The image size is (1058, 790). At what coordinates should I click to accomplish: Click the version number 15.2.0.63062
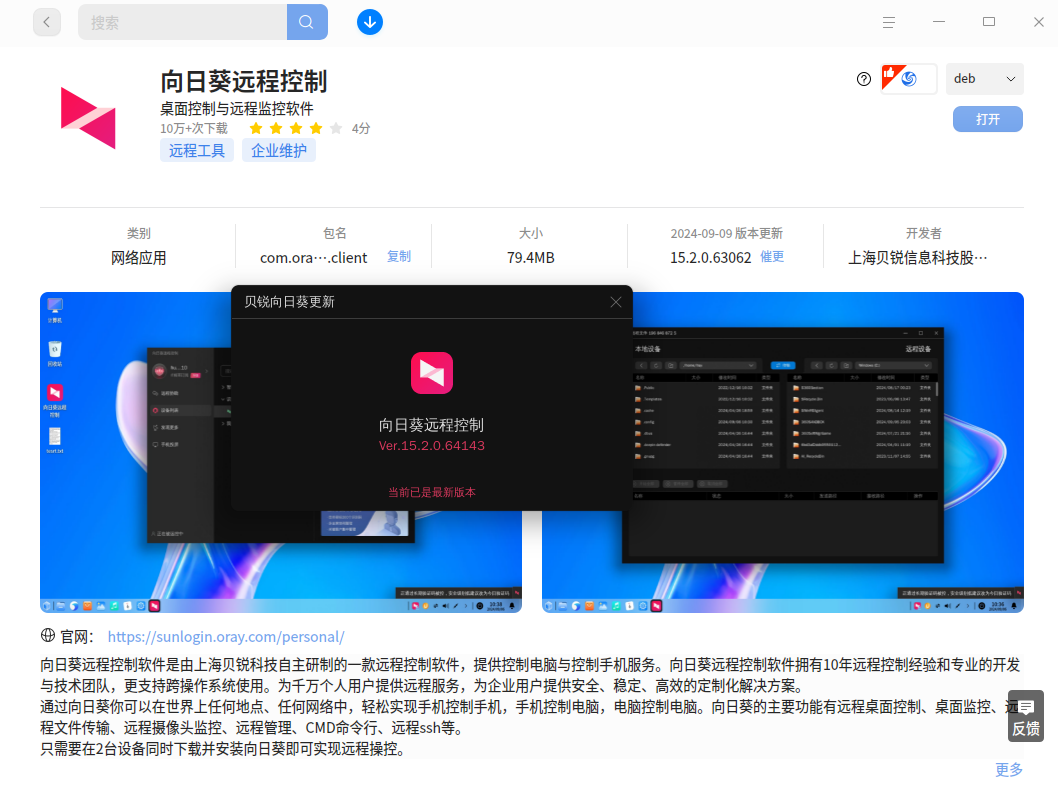(711, 258)
